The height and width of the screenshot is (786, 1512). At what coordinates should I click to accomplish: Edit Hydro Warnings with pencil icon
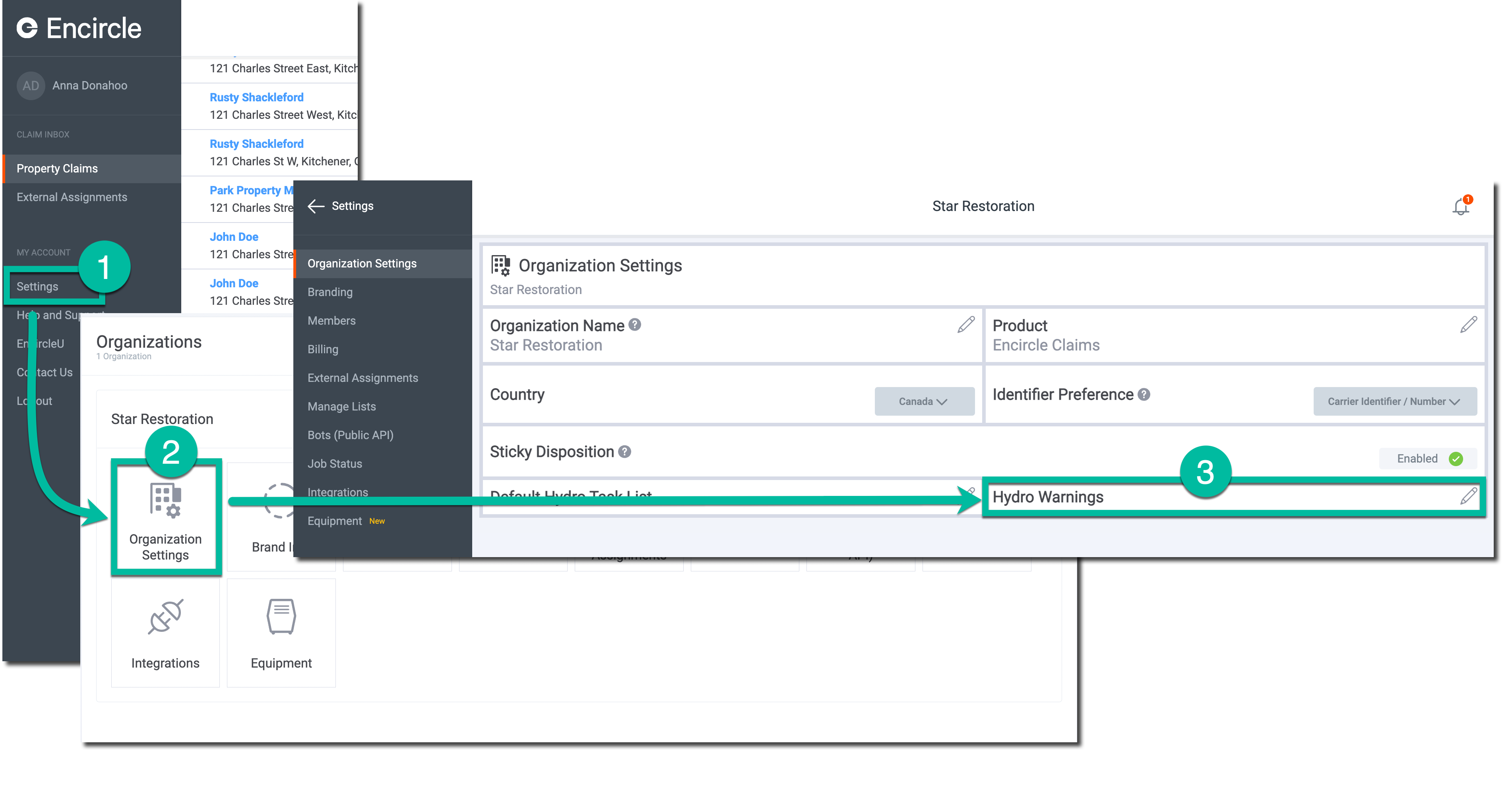click(1469, 497)
